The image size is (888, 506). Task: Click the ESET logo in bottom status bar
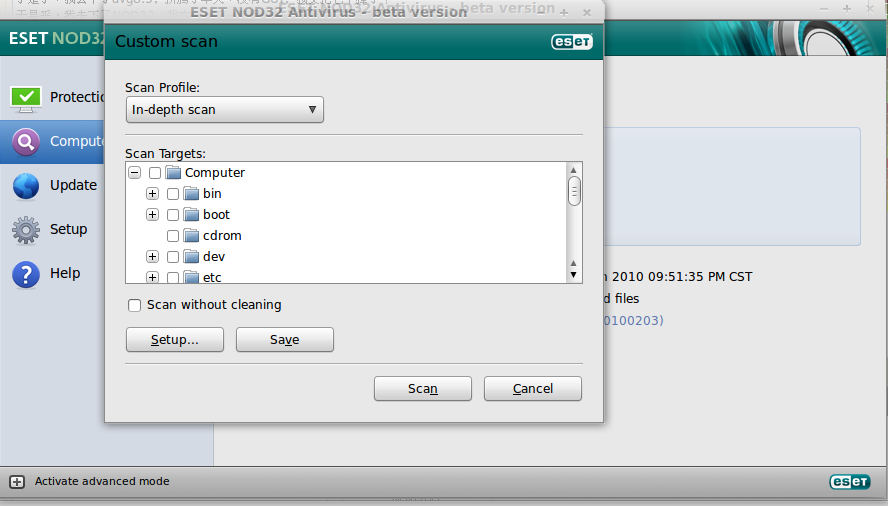tap(849, 482)
